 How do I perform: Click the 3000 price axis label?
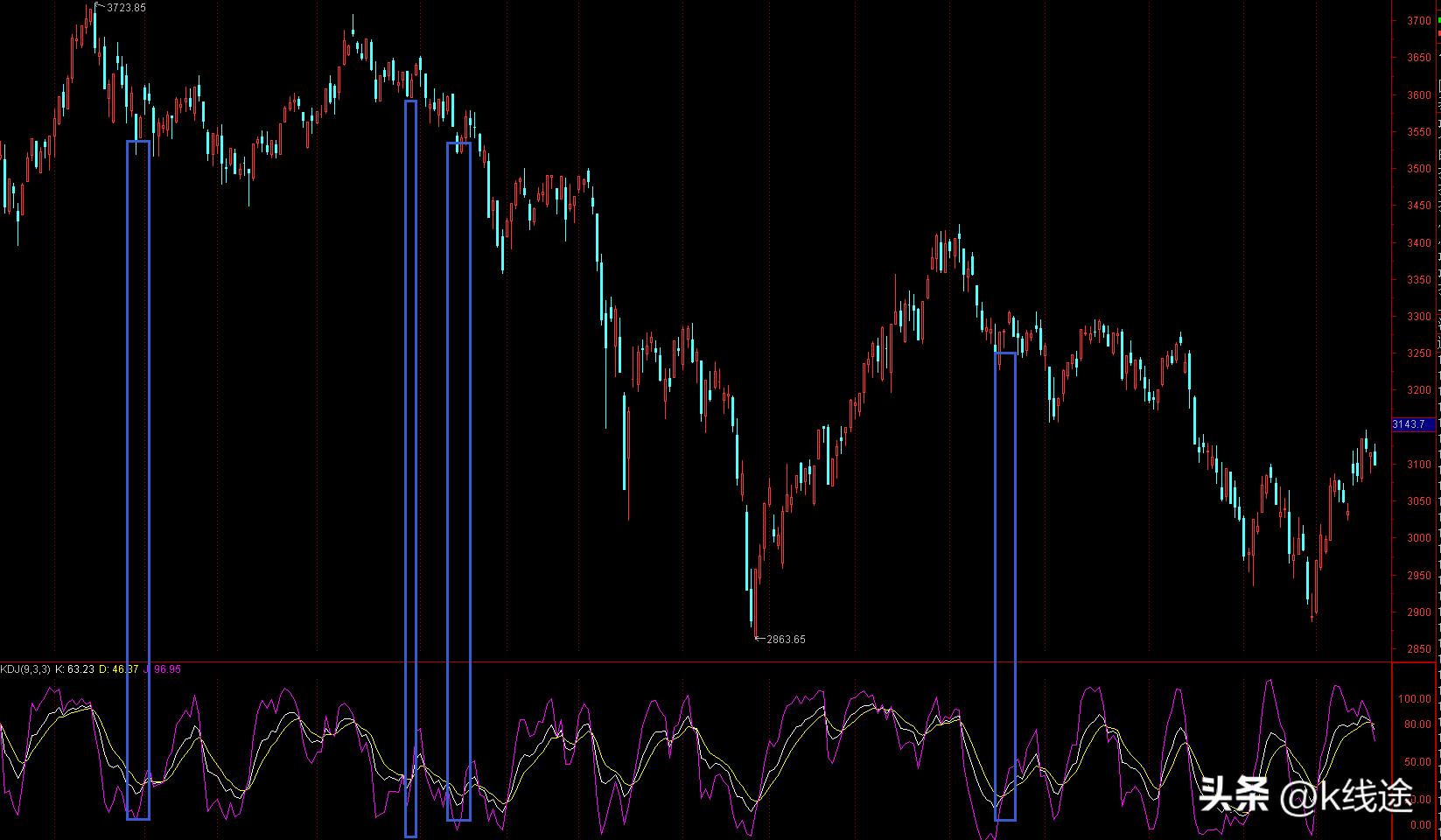click(1419, 538)
